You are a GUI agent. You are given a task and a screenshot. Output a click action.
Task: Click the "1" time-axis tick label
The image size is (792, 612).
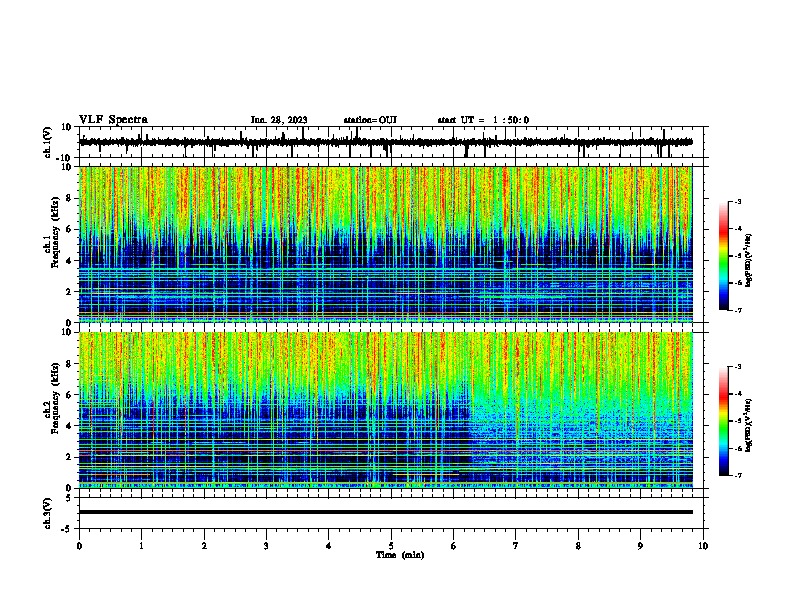coord(141,546)
